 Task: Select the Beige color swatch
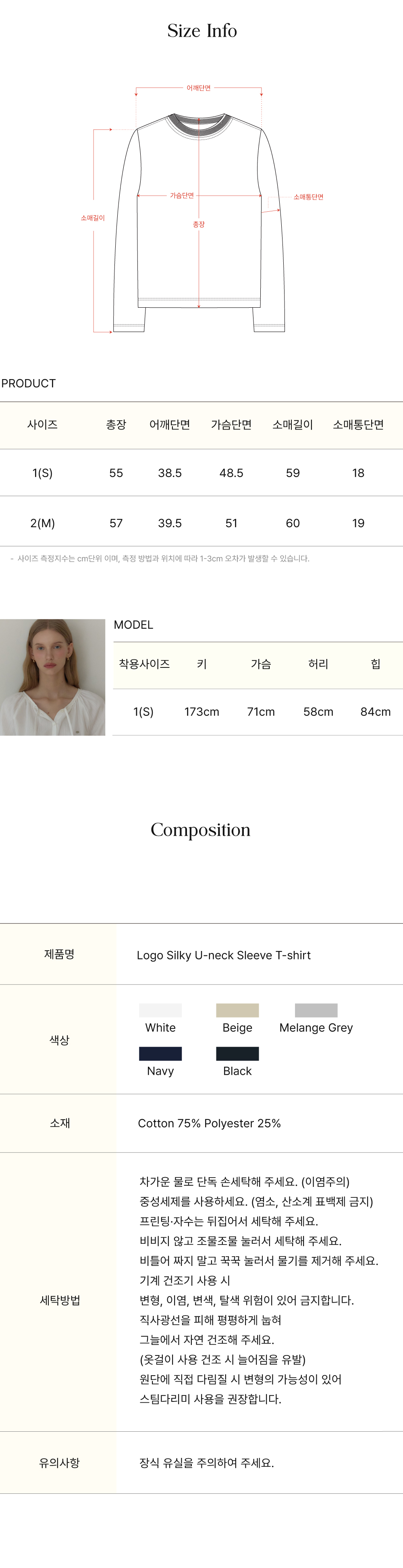tap(237, 1010)
